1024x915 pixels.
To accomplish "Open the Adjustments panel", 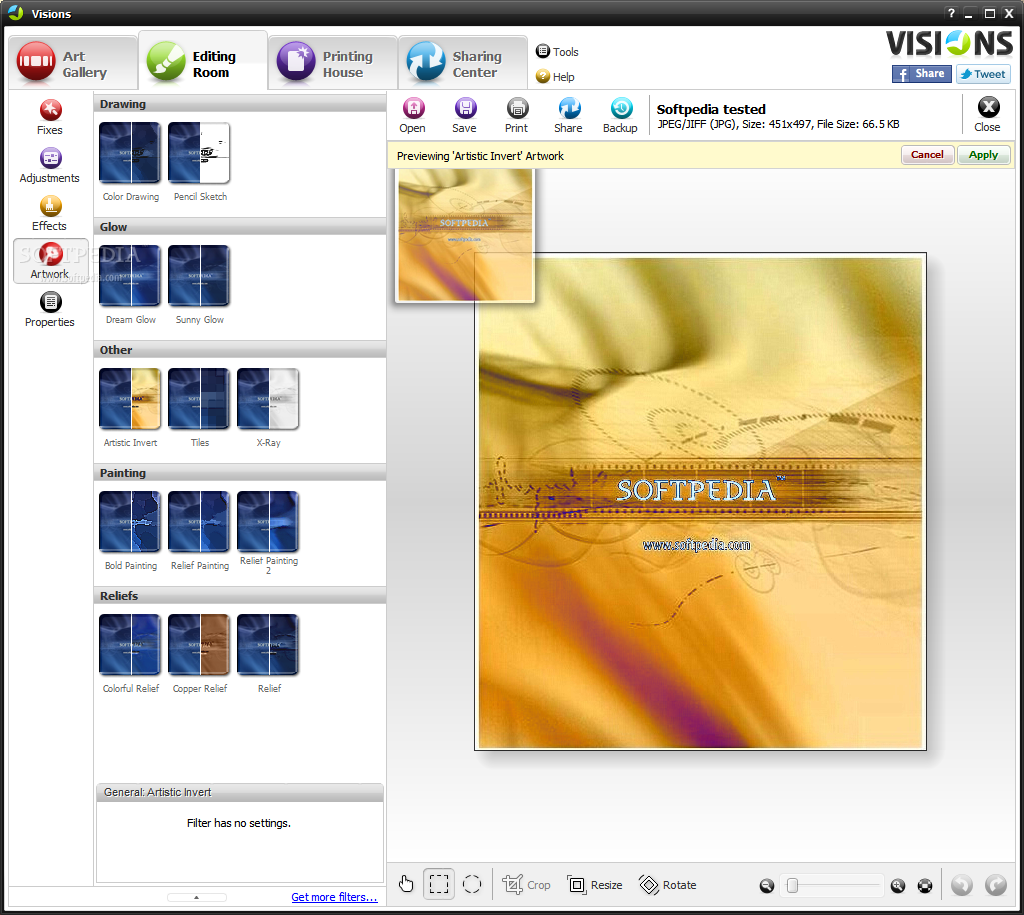I will pos(50,166).
